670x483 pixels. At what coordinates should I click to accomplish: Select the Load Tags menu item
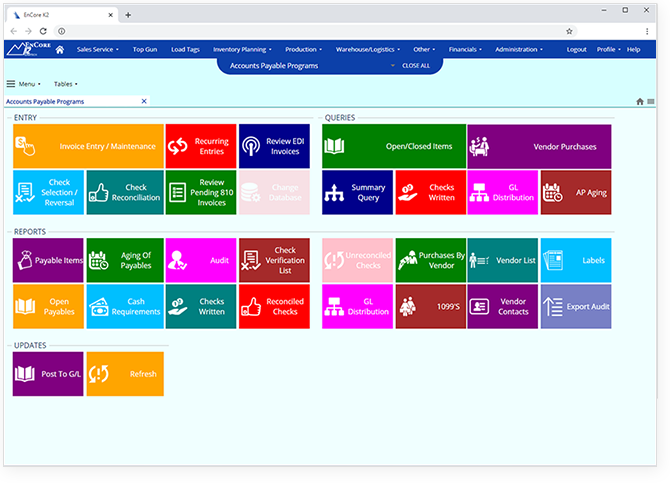pyautogui.click(x=185, y=49)
